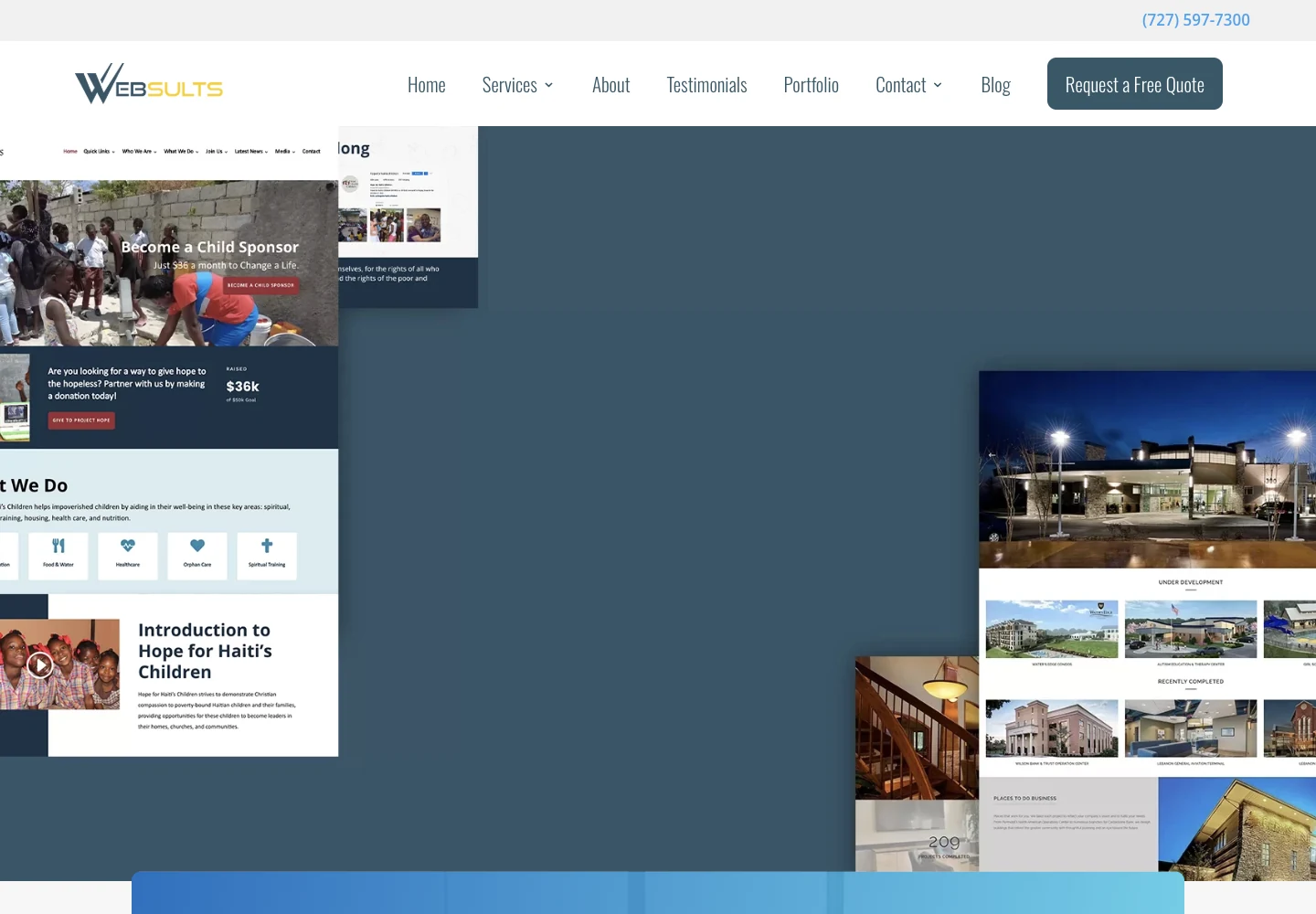Click the Places To Do Business heading
The width and height of the screenshot is (1316, 914).
[1024, 798]
